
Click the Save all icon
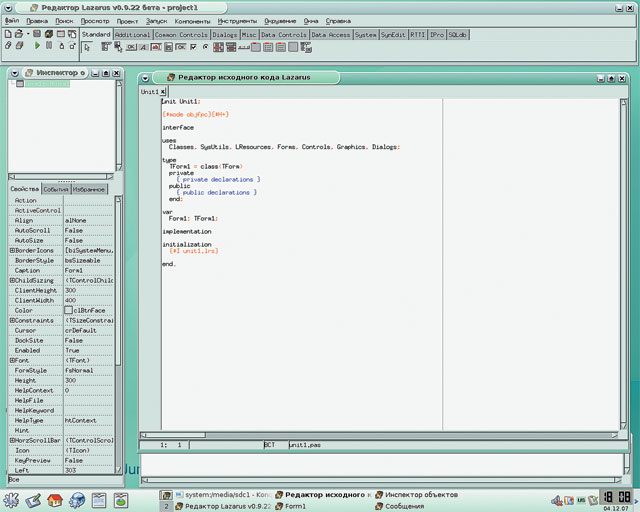49,34
